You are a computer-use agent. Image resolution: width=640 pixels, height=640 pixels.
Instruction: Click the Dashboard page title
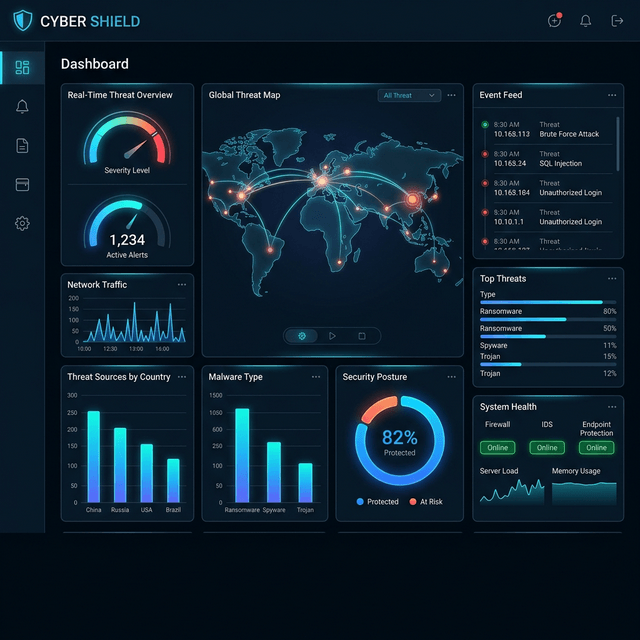pos(95,64)
